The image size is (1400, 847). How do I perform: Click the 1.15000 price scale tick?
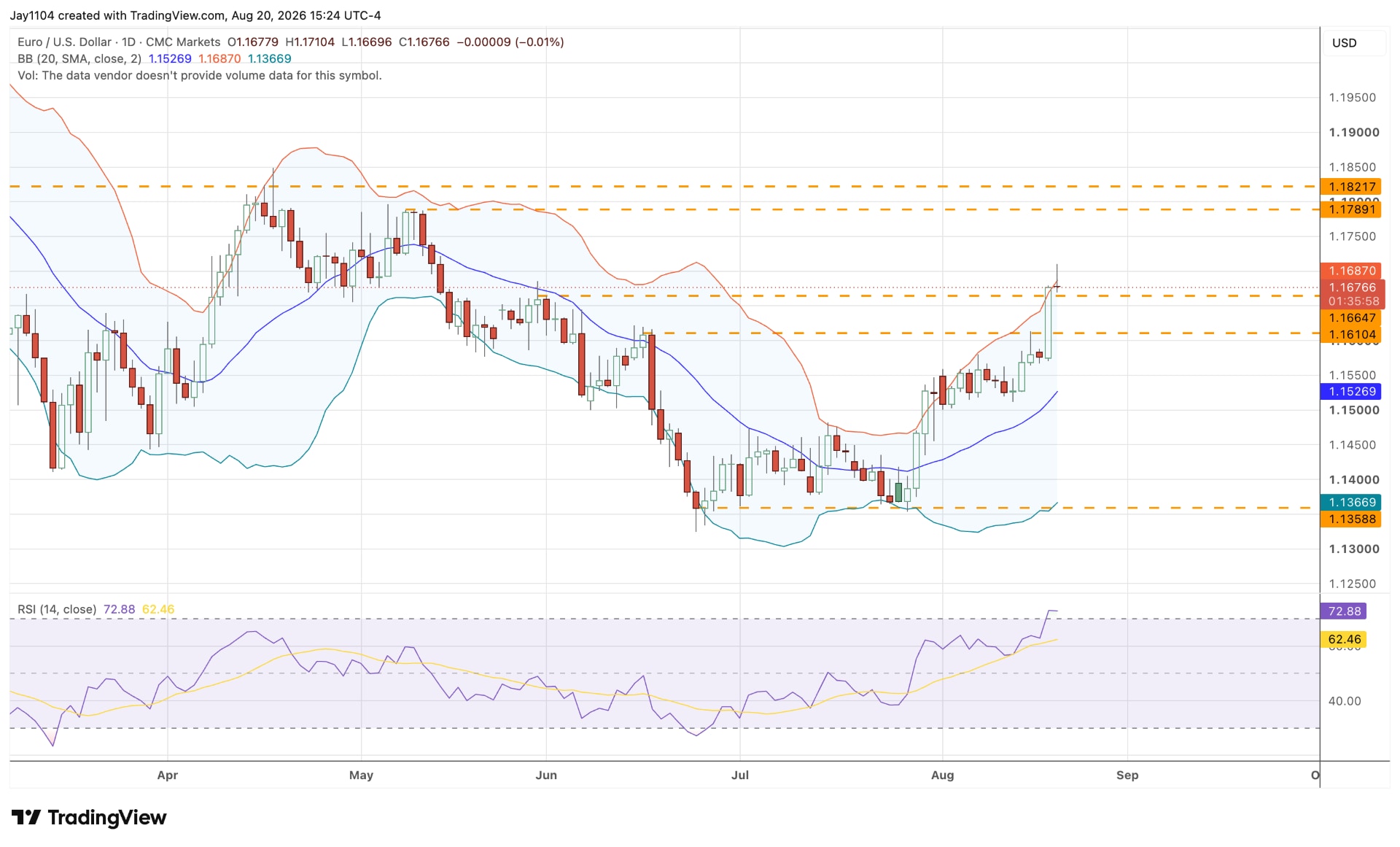tap(1354, 410)
